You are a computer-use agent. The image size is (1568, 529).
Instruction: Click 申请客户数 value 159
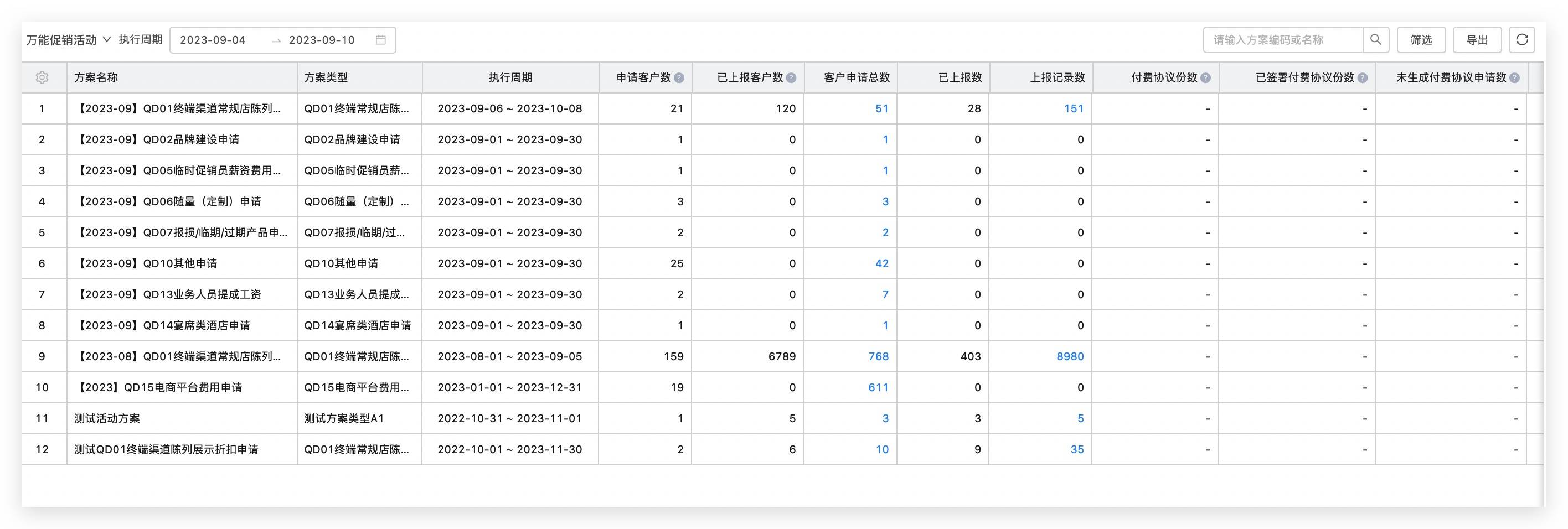[673, 356]
